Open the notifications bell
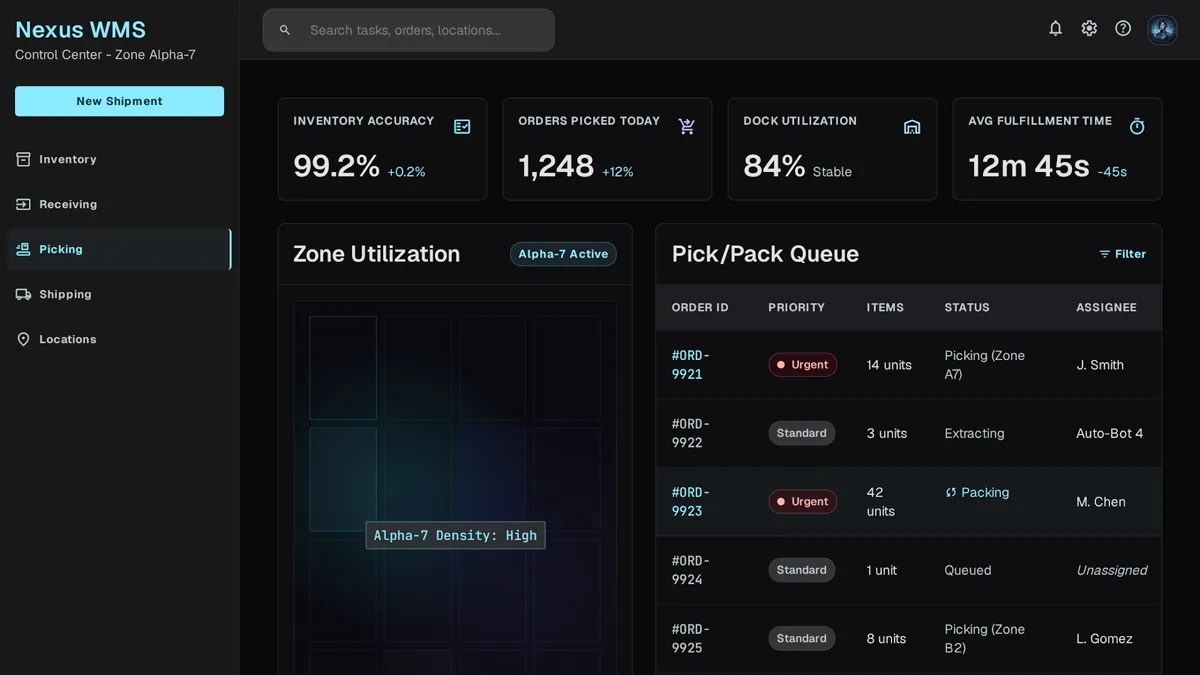The image size is (1200, 675). point(1055,29)
